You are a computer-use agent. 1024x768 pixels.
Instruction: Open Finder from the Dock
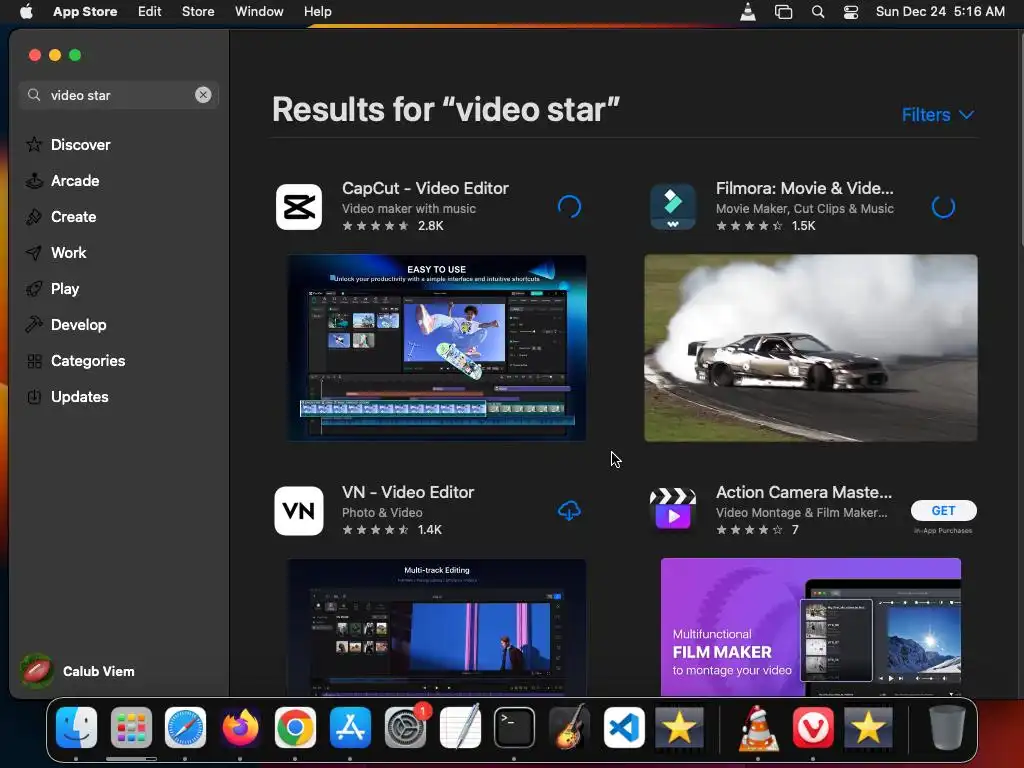coord(76,728)
